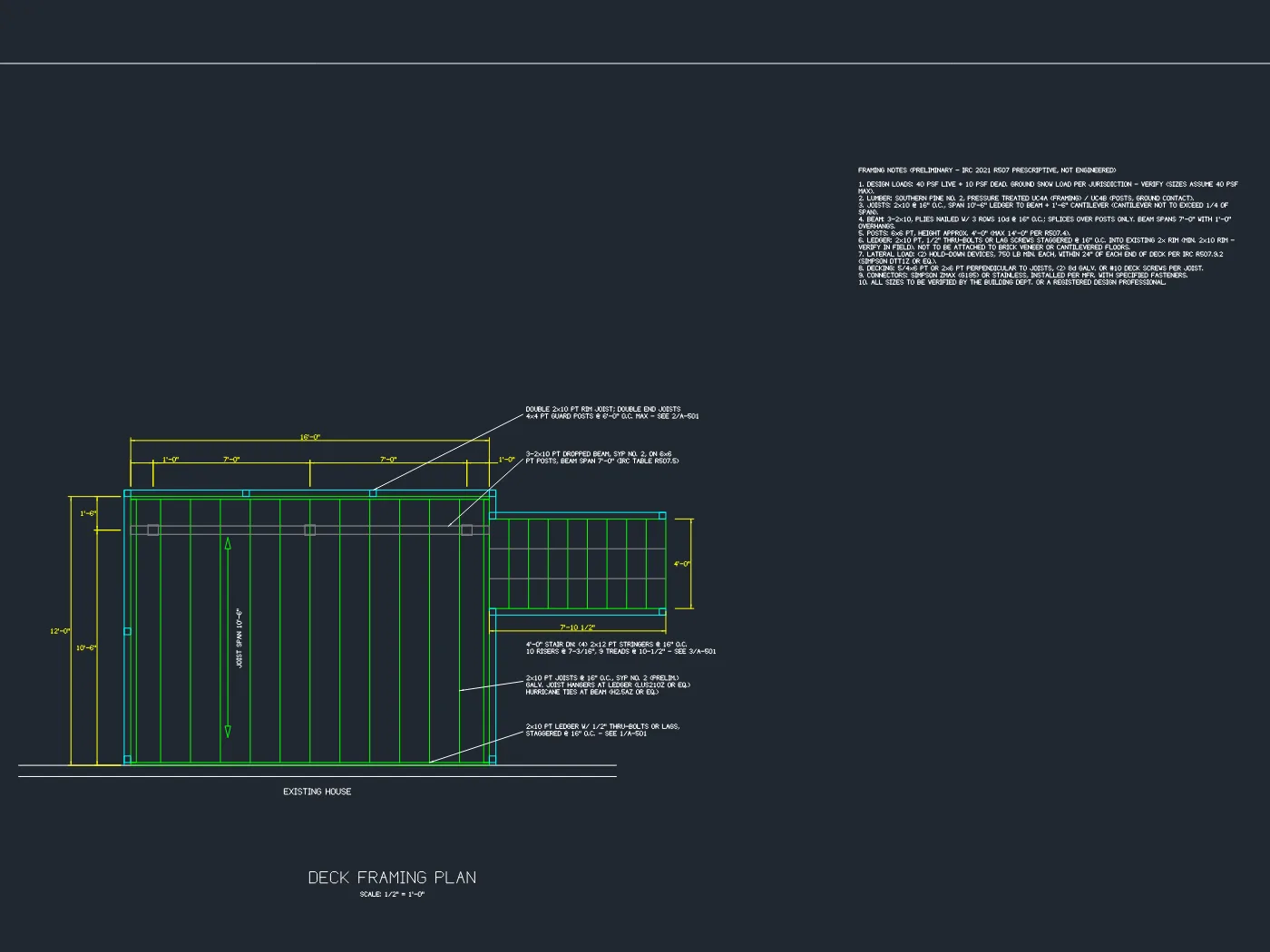Select note "10. ALL SIZES TO BE VERIFIED"
The height and width of the screenshot is (952, 1270).
coord(1012,283)
